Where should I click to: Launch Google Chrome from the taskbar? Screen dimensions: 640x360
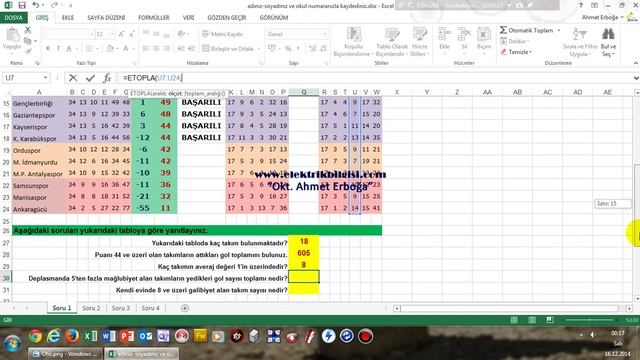tap(36, 336)
